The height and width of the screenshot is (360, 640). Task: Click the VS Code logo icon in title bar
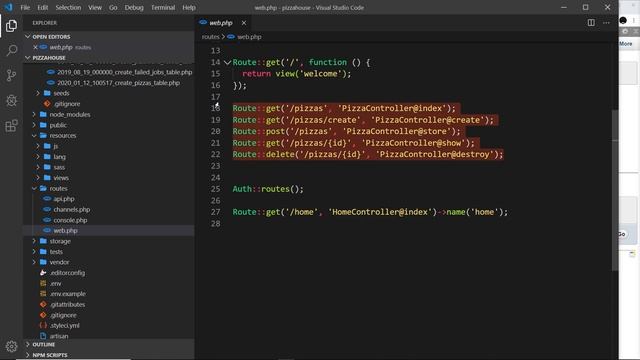tap(9, 7)
